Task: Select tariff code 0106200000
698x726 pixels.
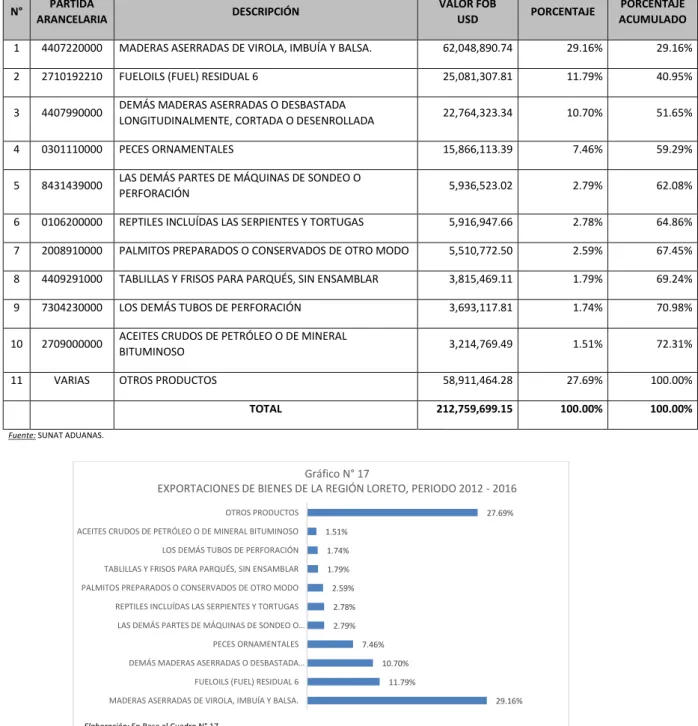Action: (72, 222)
